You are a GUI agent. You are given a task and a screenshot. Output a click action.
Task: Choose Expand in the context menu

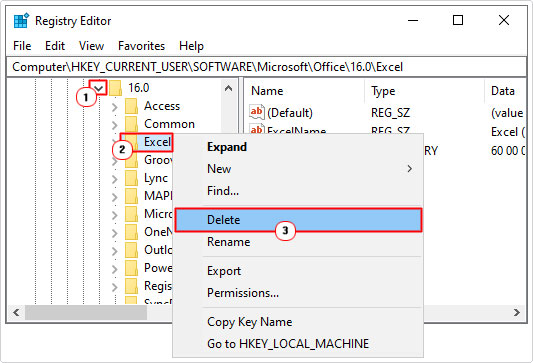(298, 147)
